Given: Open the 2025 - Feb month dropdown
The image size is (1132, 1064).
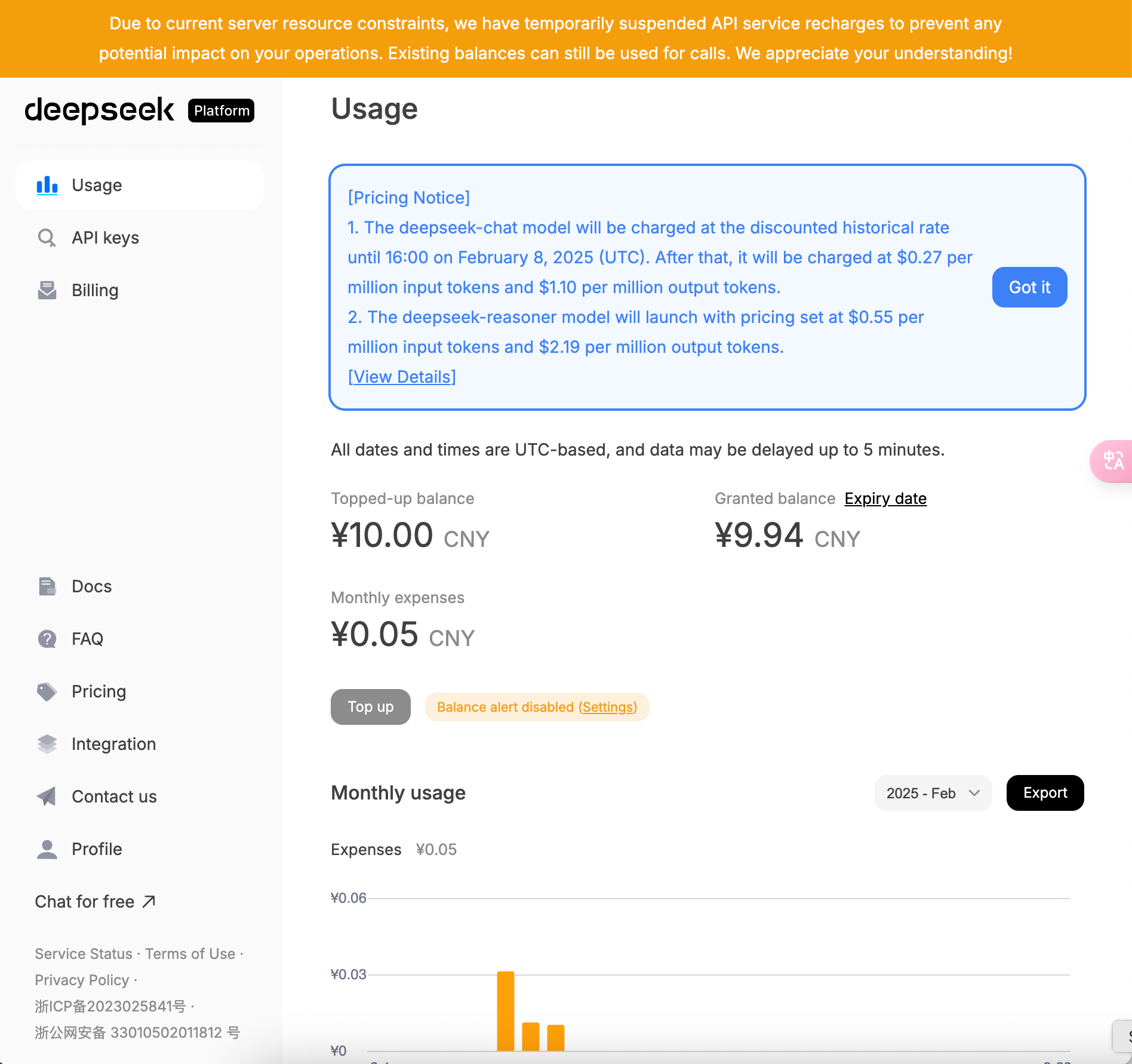Looking at the screenshot, I should [933, 793].
